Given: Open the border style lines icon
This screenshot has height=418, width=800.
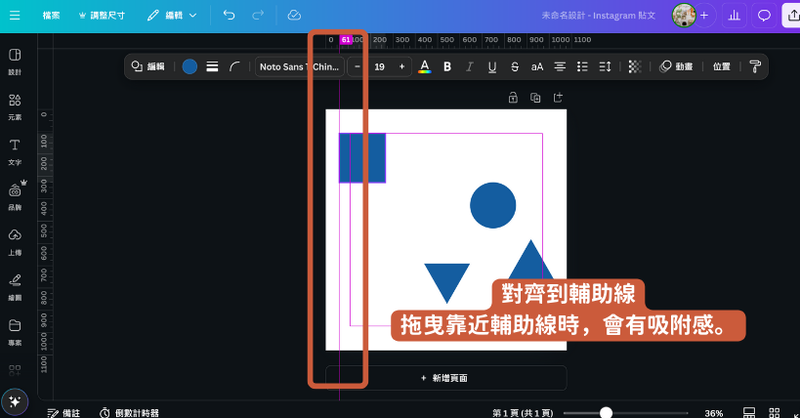Looking at the screenshot, I should (x=212, y=67).
